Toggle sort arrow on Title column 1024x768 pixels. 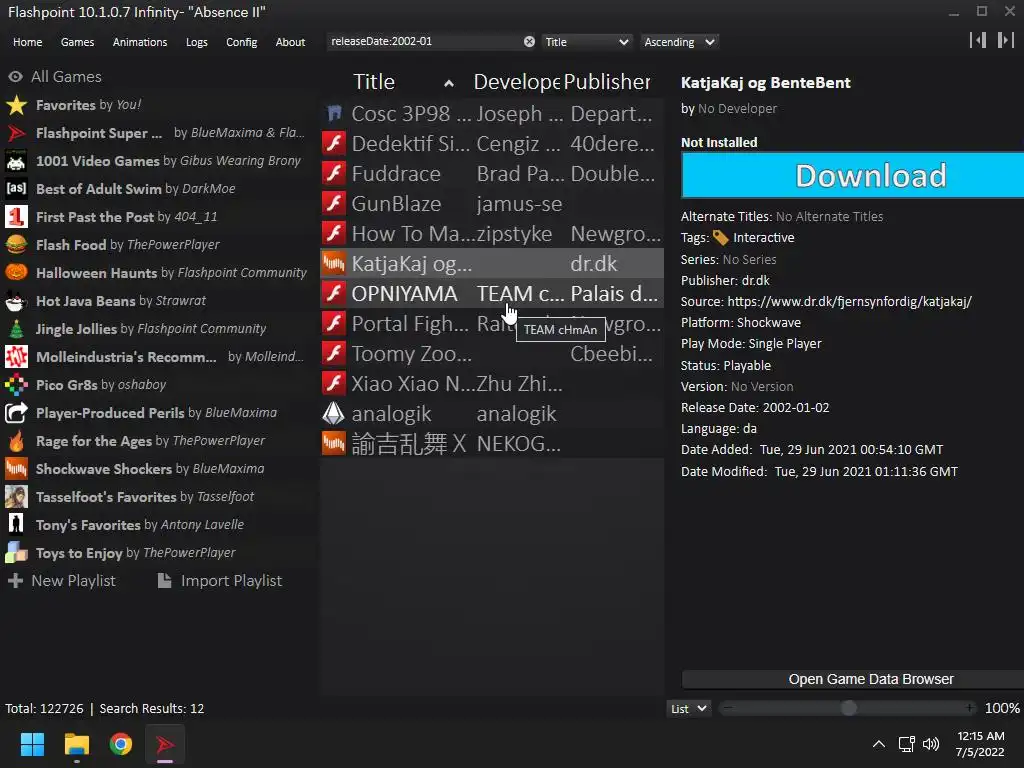(x=449, y=83)
